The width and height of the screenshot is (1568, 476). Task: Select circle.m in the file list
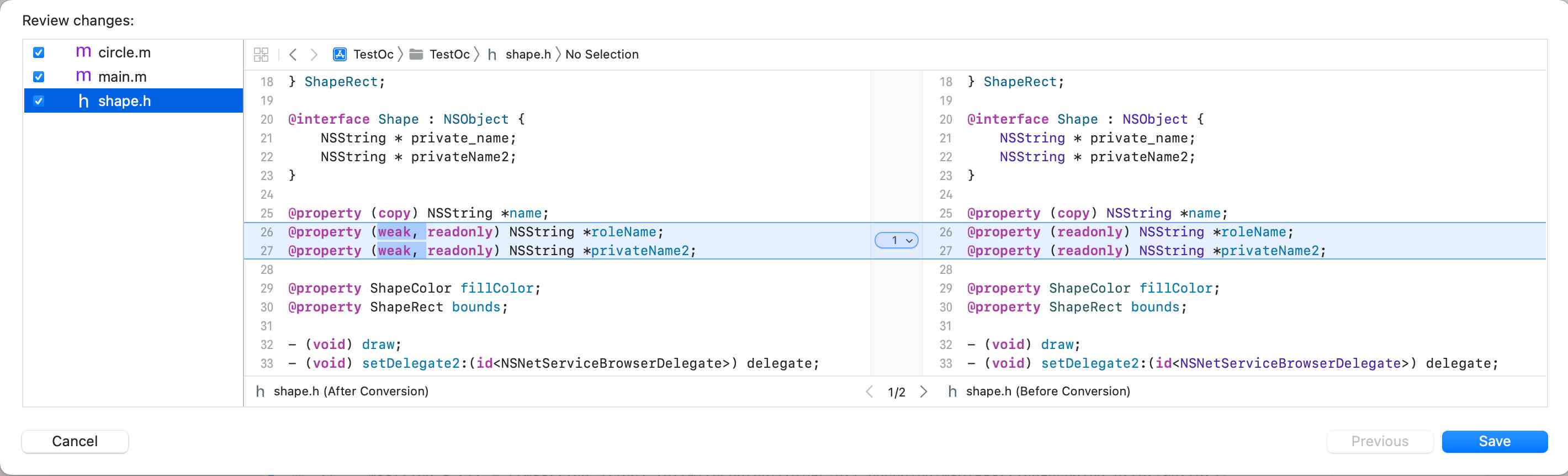[124, 52]
